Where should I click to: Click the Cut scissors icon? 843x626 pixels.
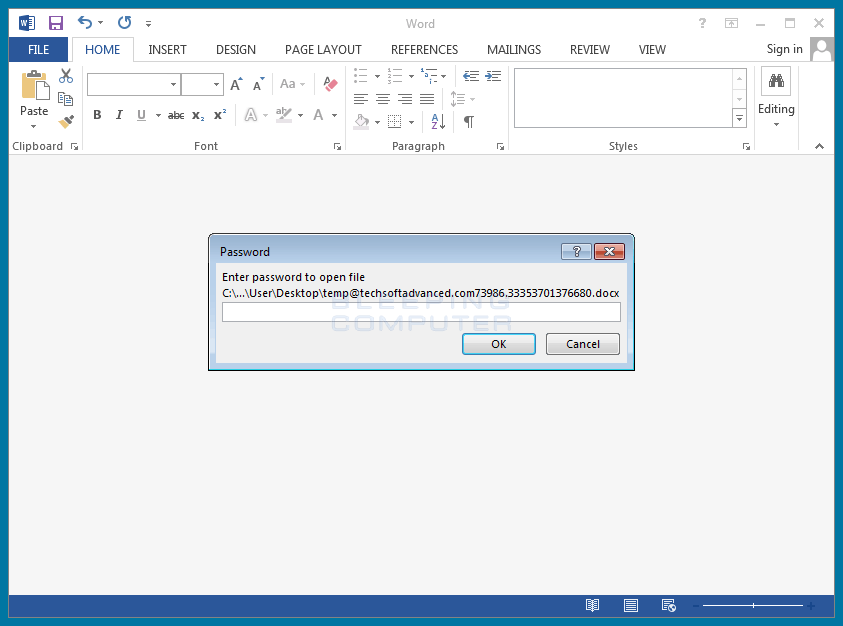[x=66, y=76]
